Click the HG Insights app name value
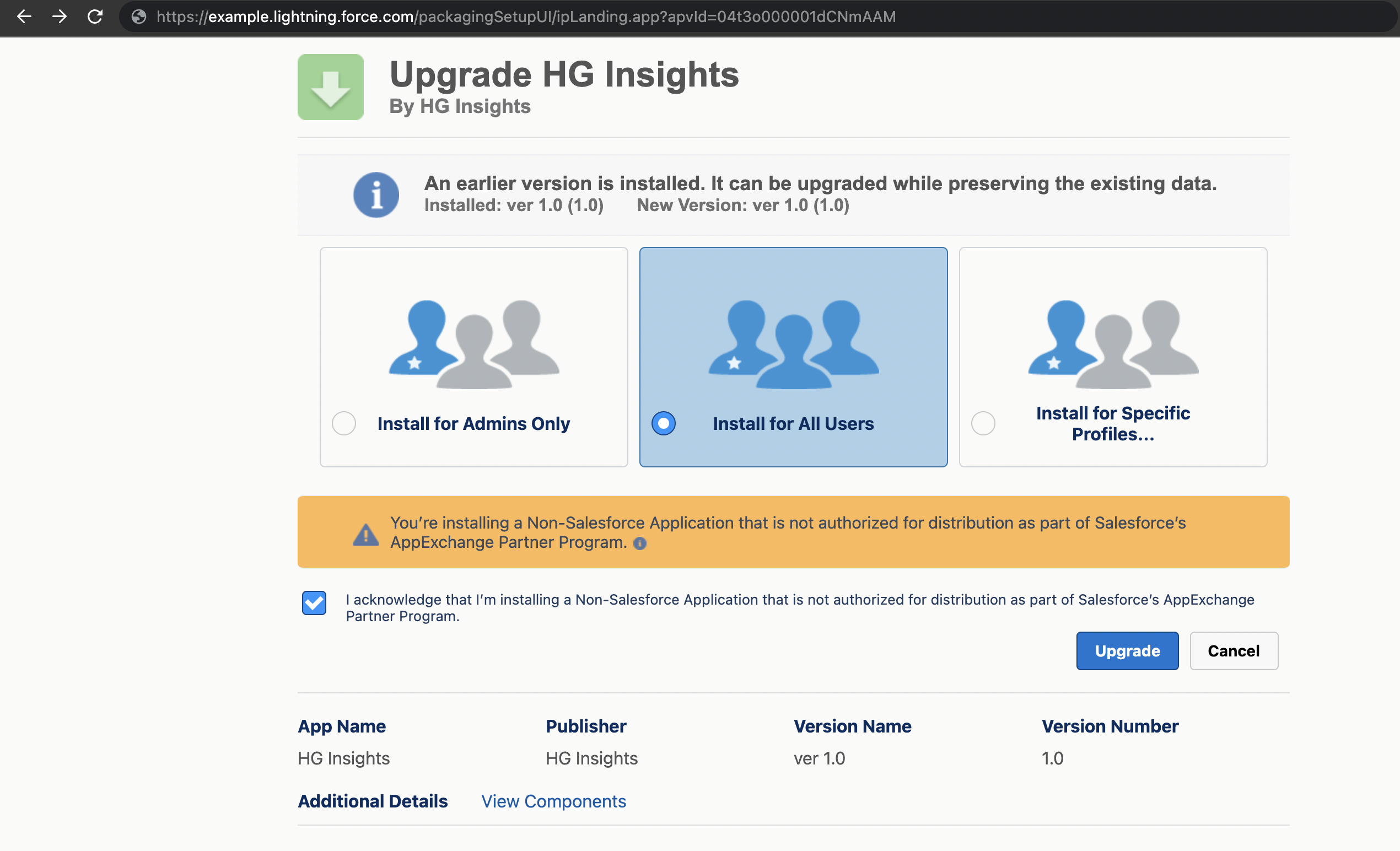 point(344,758)
